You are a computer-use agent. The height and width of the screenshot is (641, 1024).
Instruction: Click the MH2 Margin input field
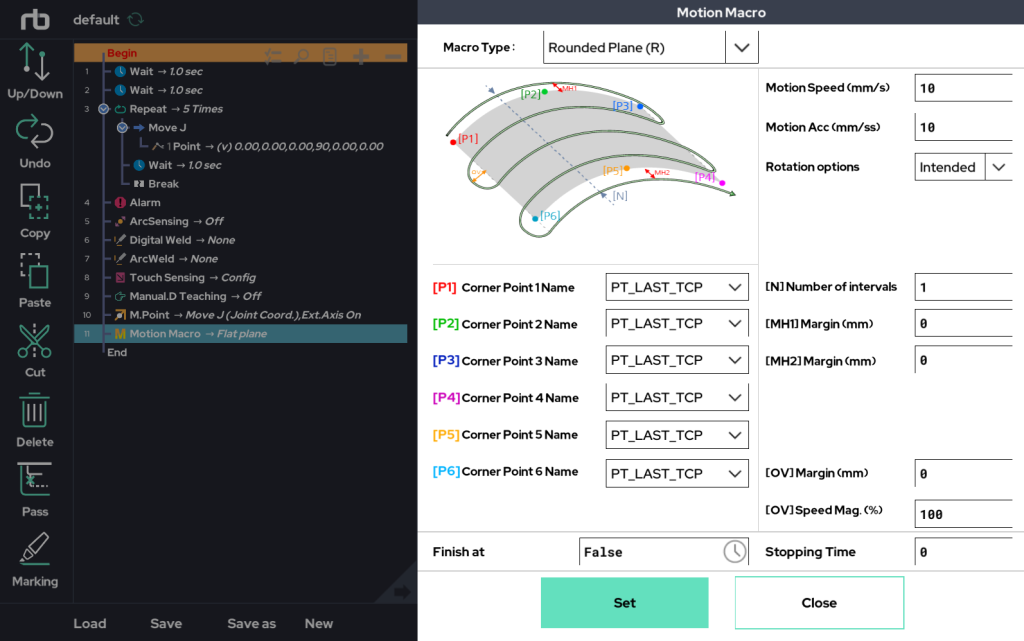[x=963, y=360]
